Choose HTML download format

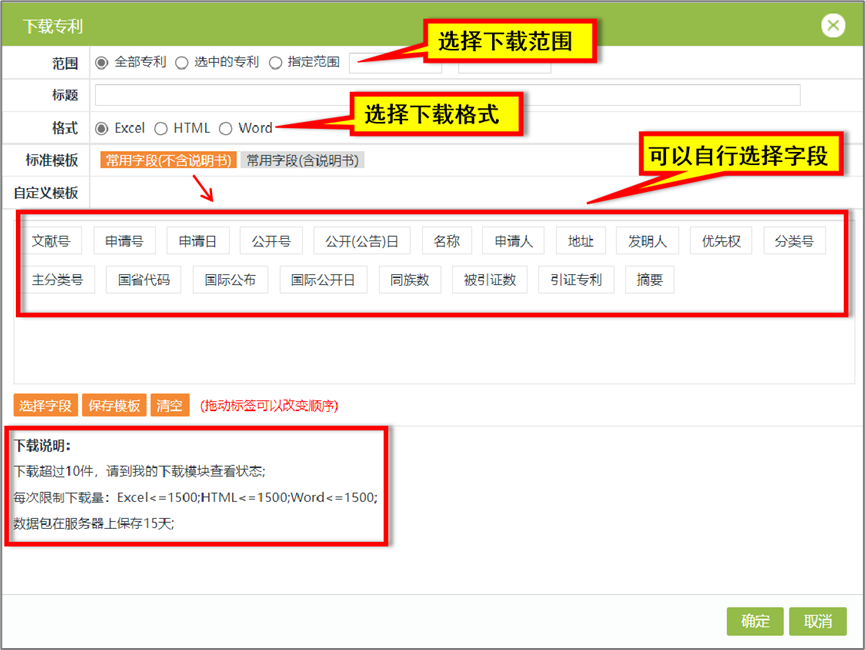tap(161, 129)
